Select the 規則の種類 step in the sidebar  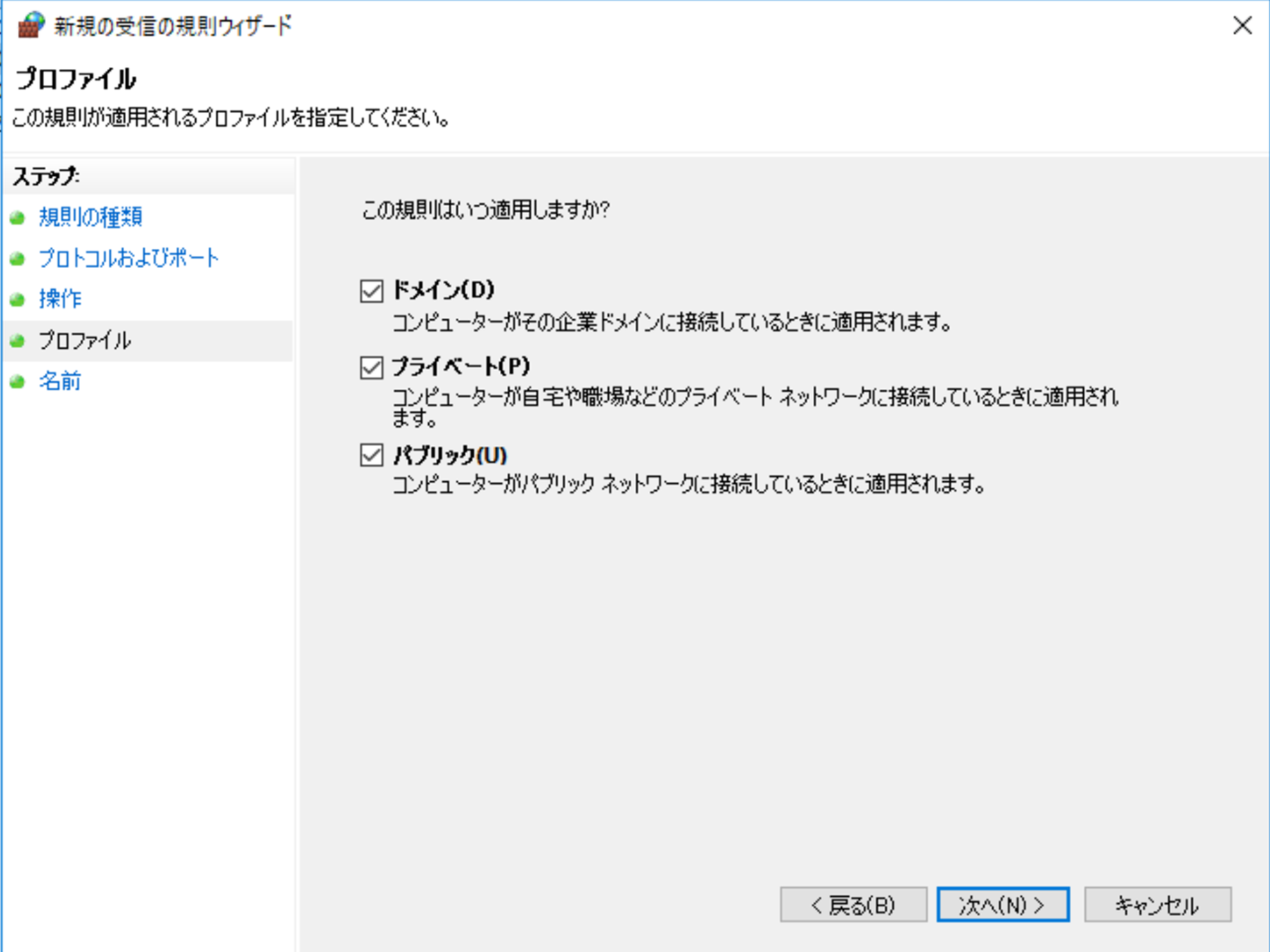coord(90,217)
